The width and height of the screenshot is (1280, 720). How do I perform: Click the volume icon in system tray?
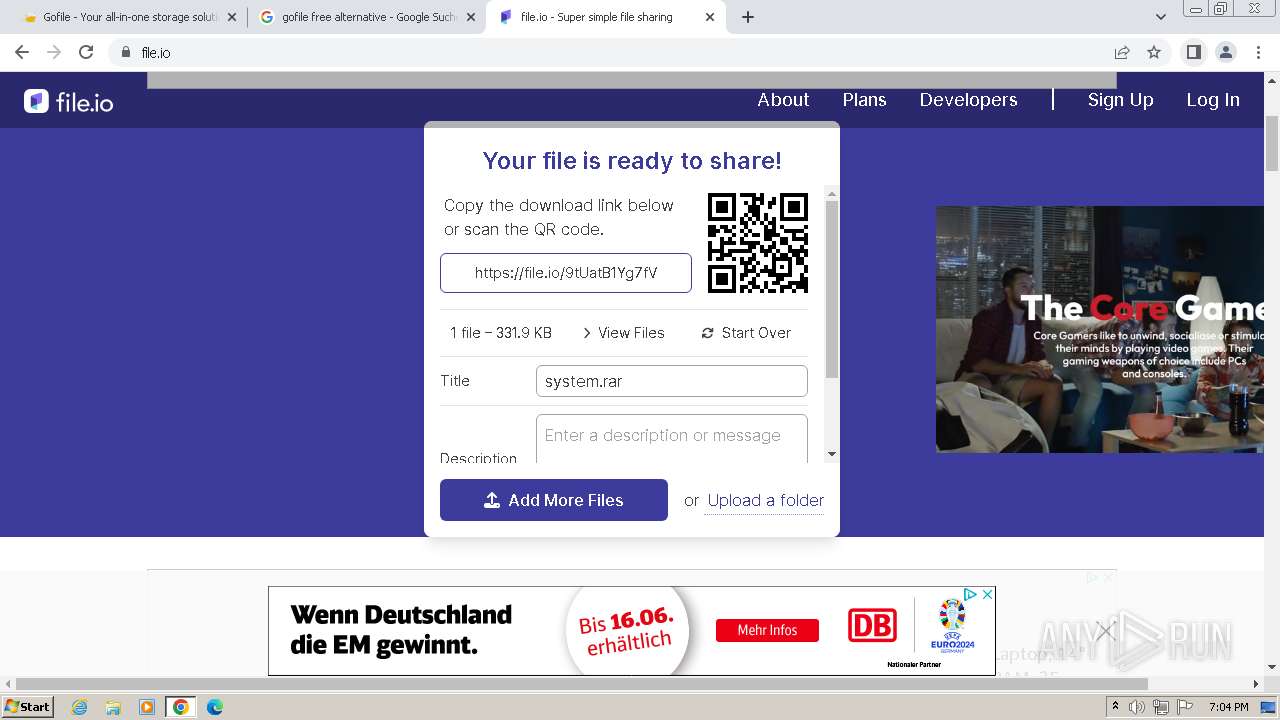pos(1137,707)
